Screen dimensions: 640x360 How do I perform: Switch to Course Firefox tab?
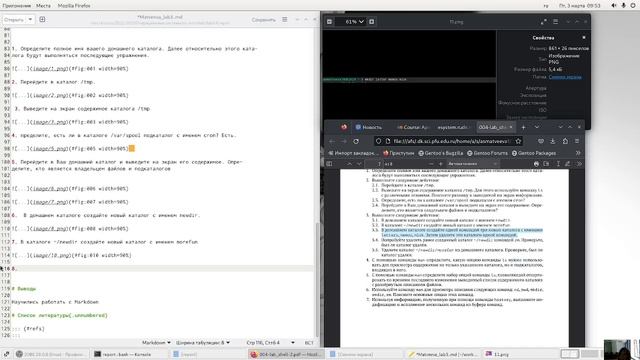(x=413, y=127)
